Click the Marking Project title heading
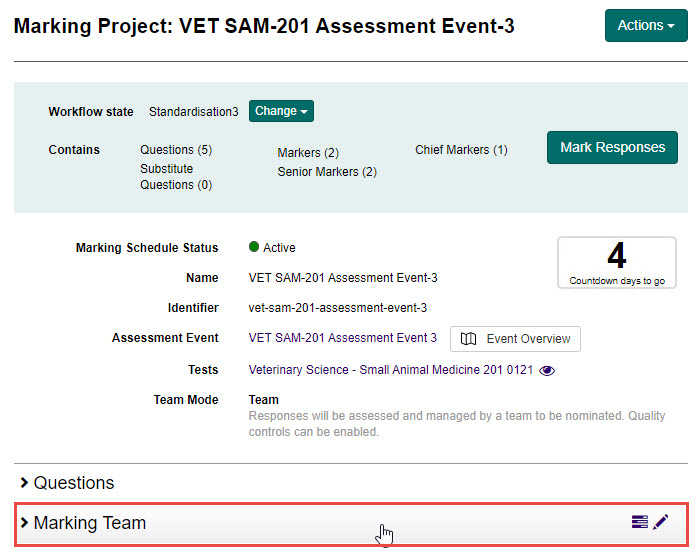The height and width of the screenshot is (560, 699). click(x=264, y=27)
